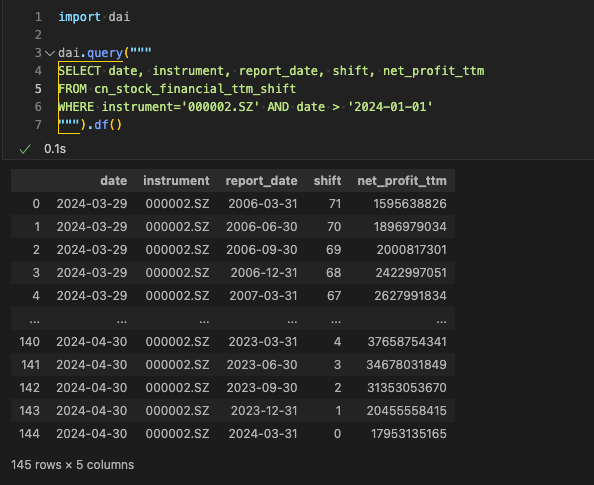594x485 pixels.
Task: Click date cell 2024-04-30 in row 144
Action: click(92, 434)
